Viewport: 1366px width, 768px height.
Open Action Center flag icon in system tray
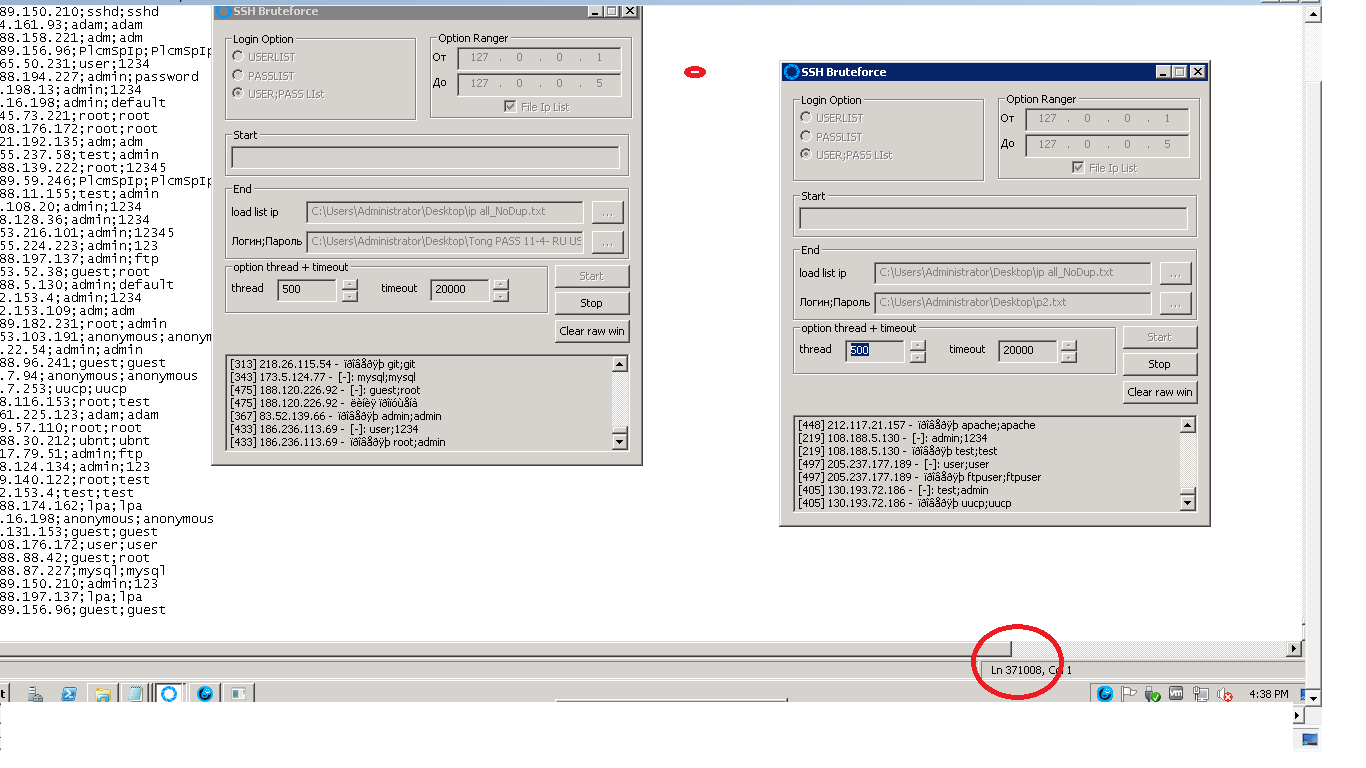pos(1130,694)
